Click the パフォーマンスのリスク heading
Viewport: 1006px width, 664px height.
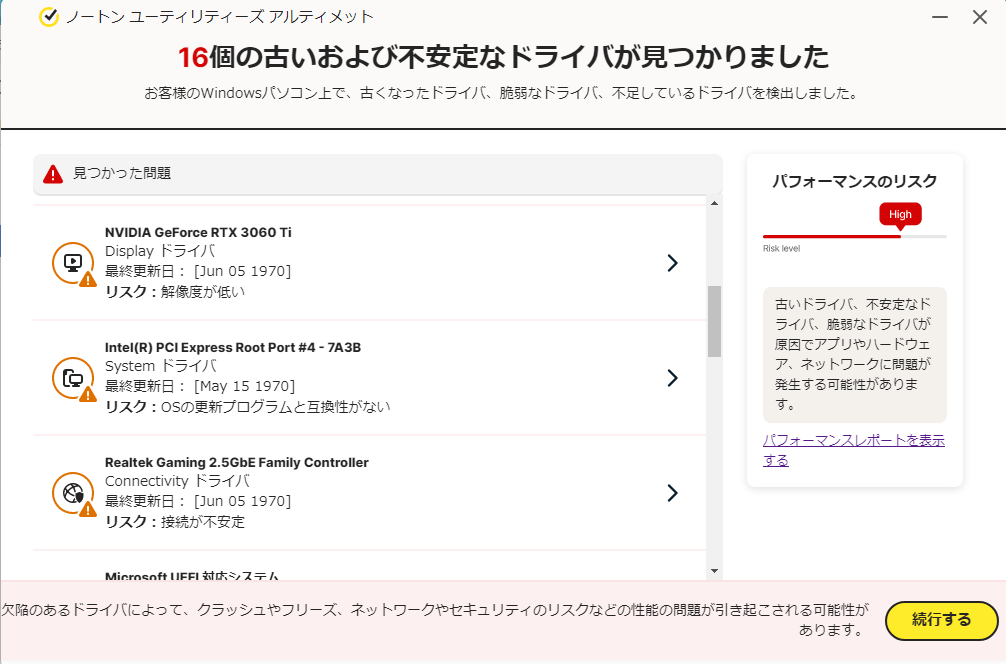[855, 182]
